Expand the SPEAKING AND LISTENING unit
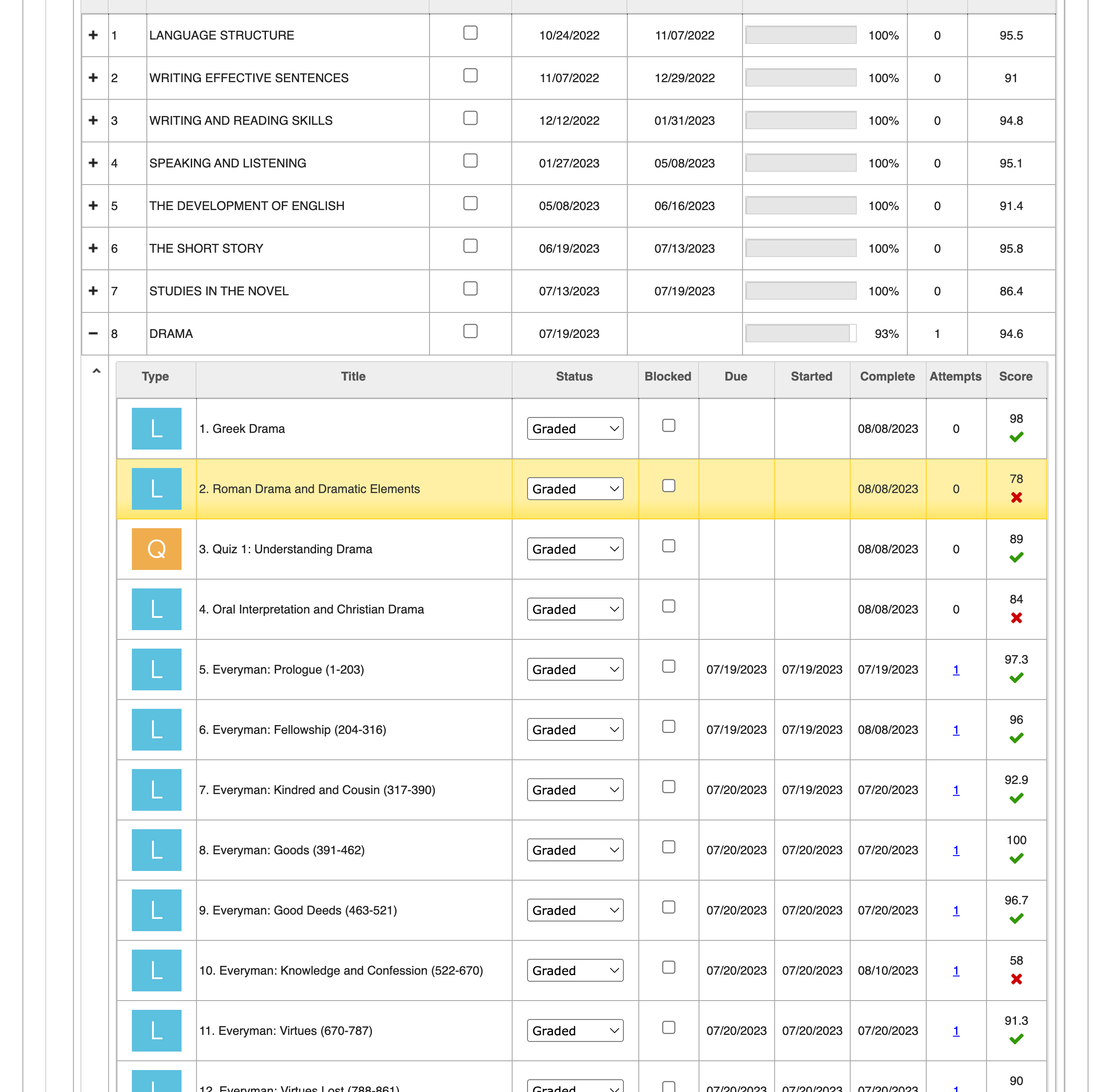This screenshot has height=1092, width=1114. [x=94, y=163]
